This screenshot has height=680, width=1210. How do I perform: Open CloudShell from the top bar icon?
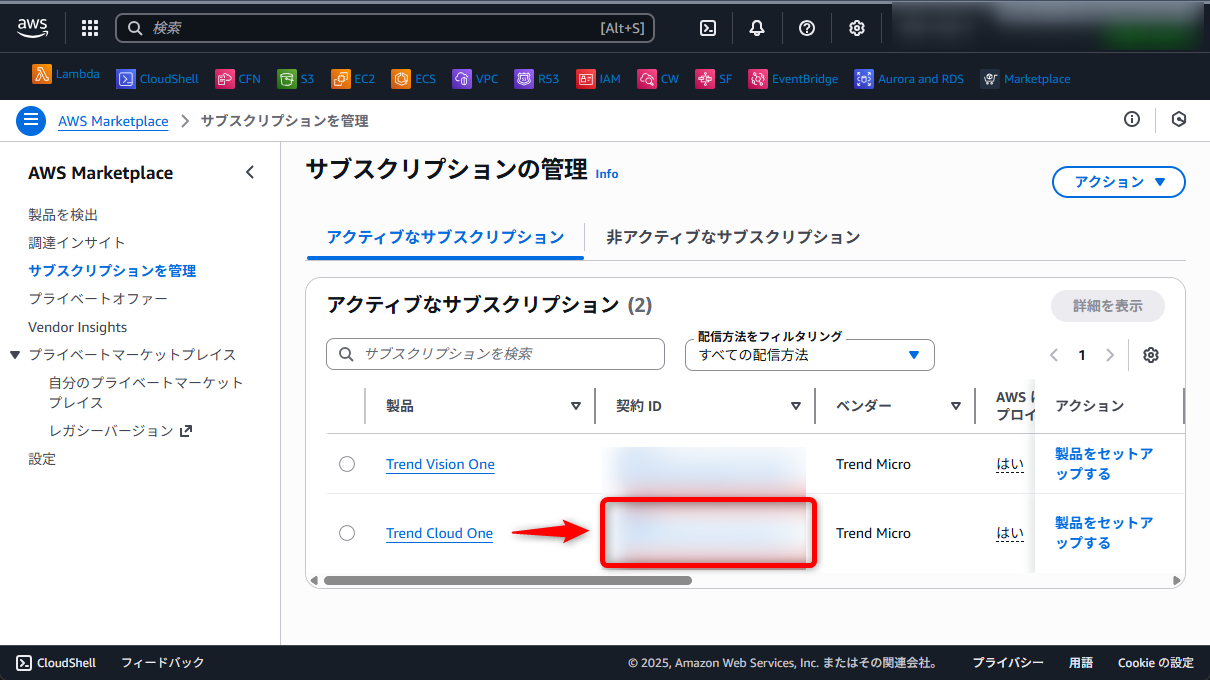(x=707, y=28)
